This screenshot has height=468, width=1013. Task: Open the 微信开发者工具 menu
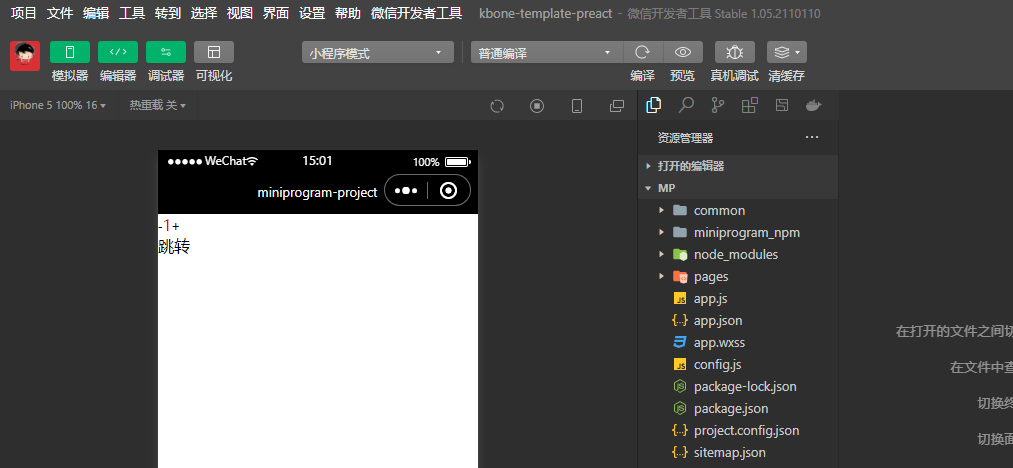(x=417, y=13)
